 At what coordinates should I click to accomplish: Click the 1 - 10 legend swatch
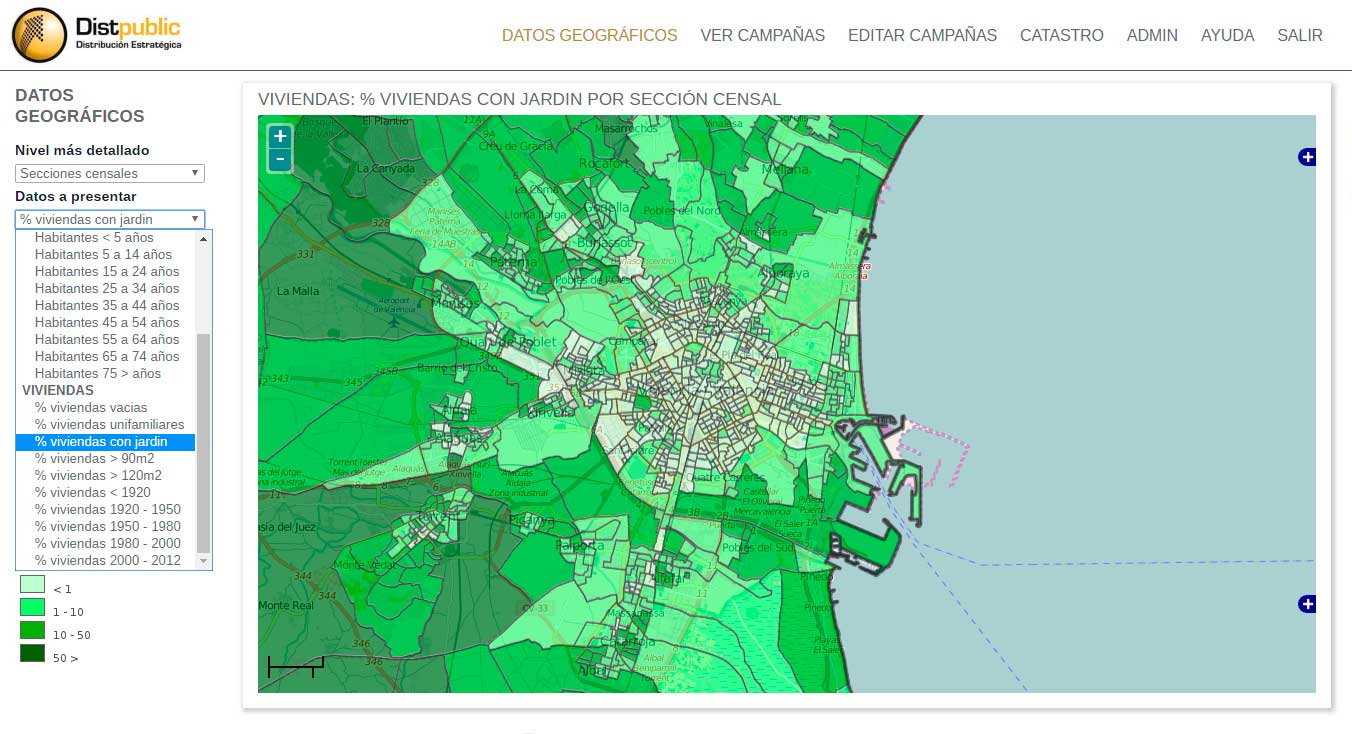click(x=33, y=606)
